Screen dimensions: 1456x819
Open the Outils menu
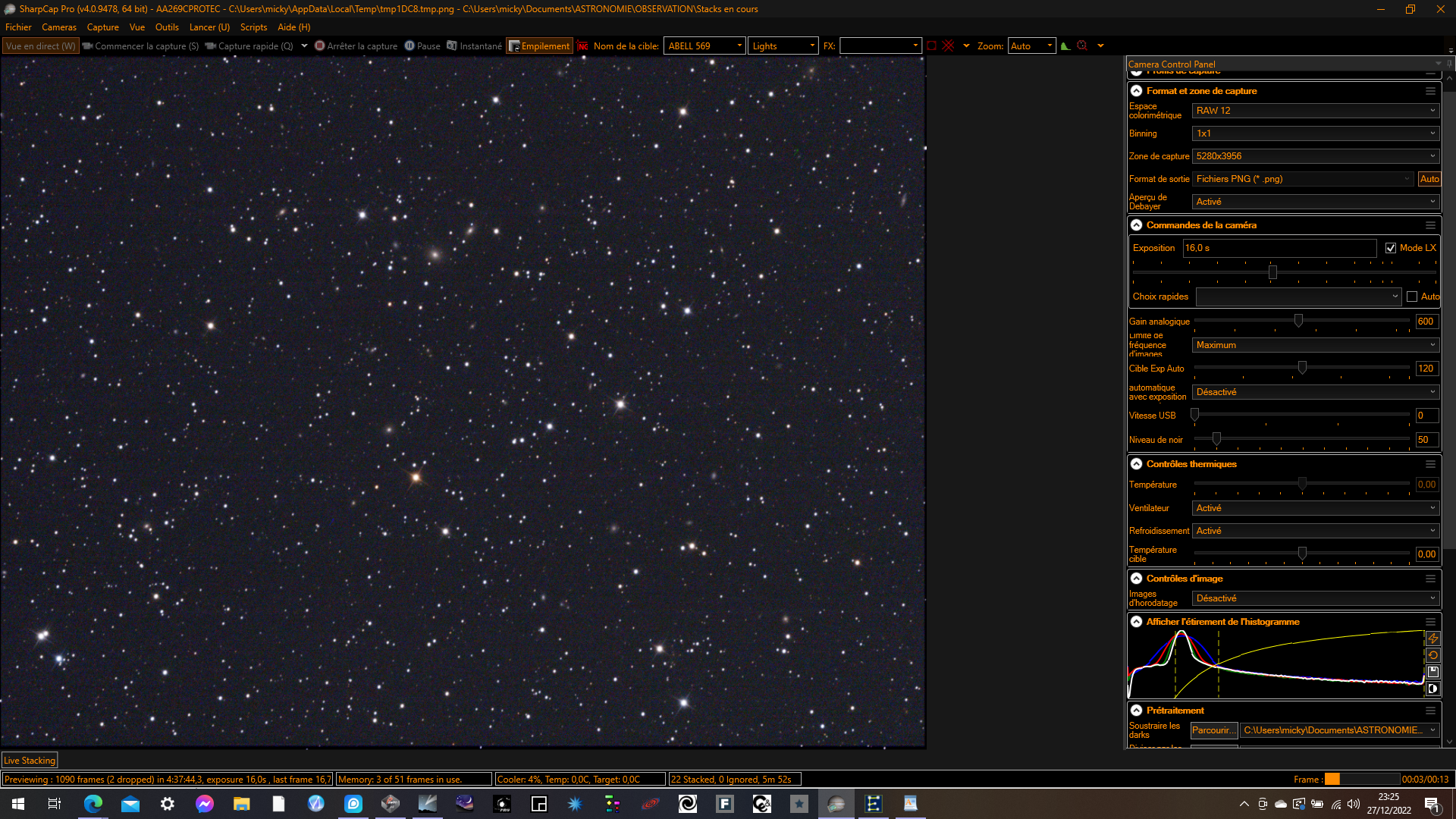point(167,27)
